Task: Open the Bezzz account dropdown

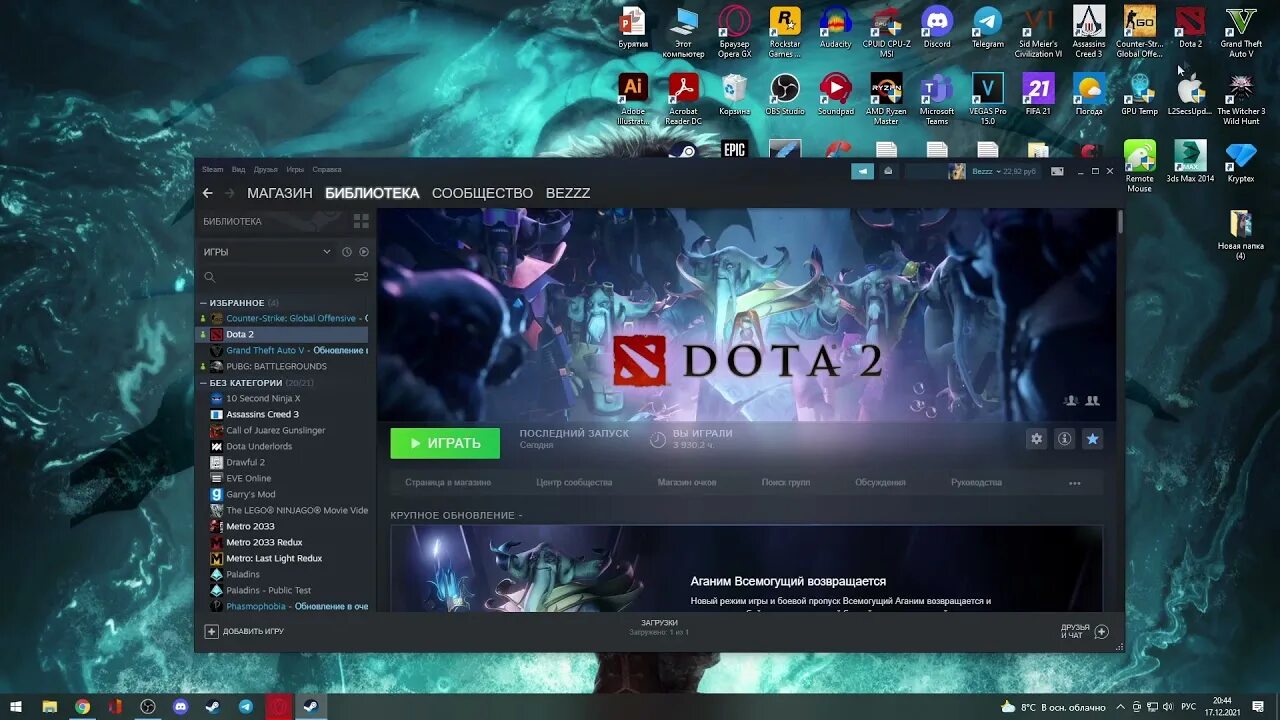Action: click(x=990, y=171)
